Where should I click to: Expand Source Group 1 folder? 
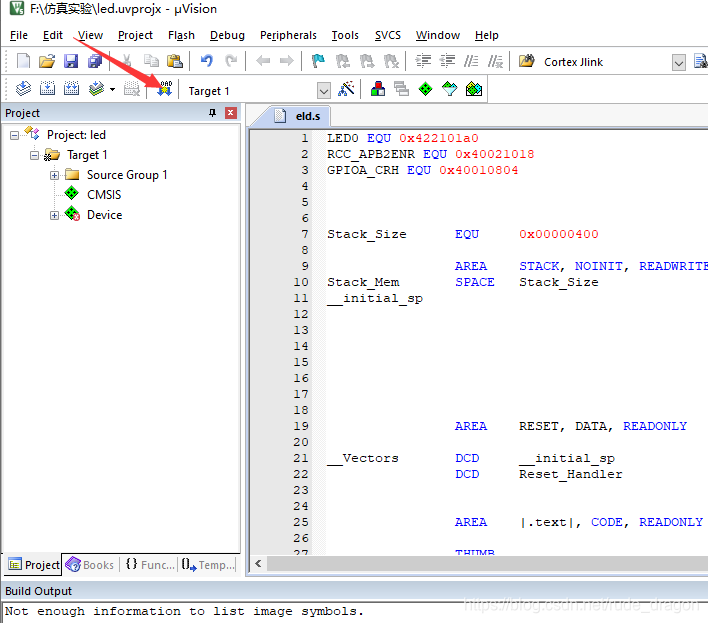tap(54, 175)
